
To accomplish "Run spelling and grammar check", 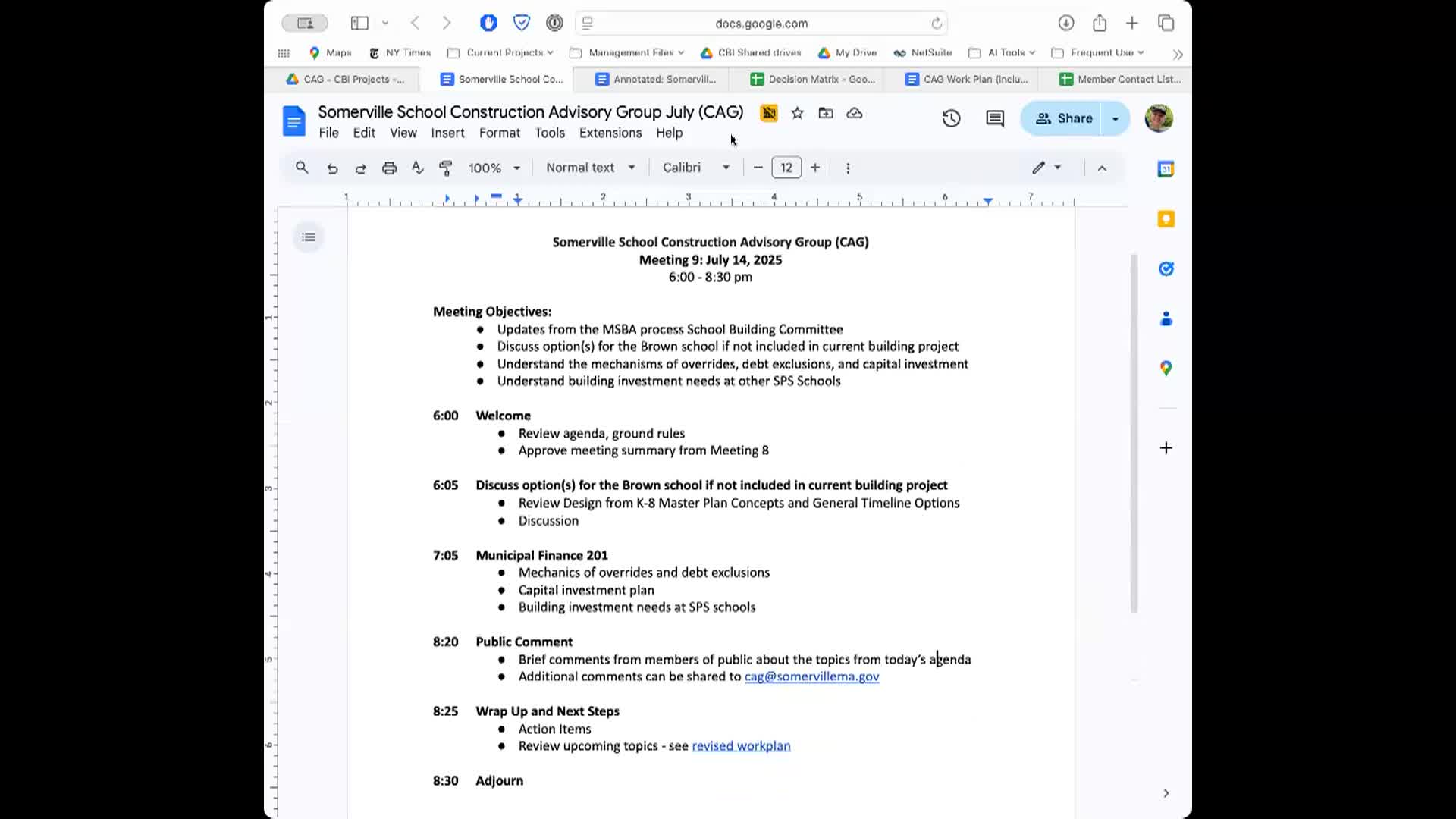I will click(x=418, y=168).
